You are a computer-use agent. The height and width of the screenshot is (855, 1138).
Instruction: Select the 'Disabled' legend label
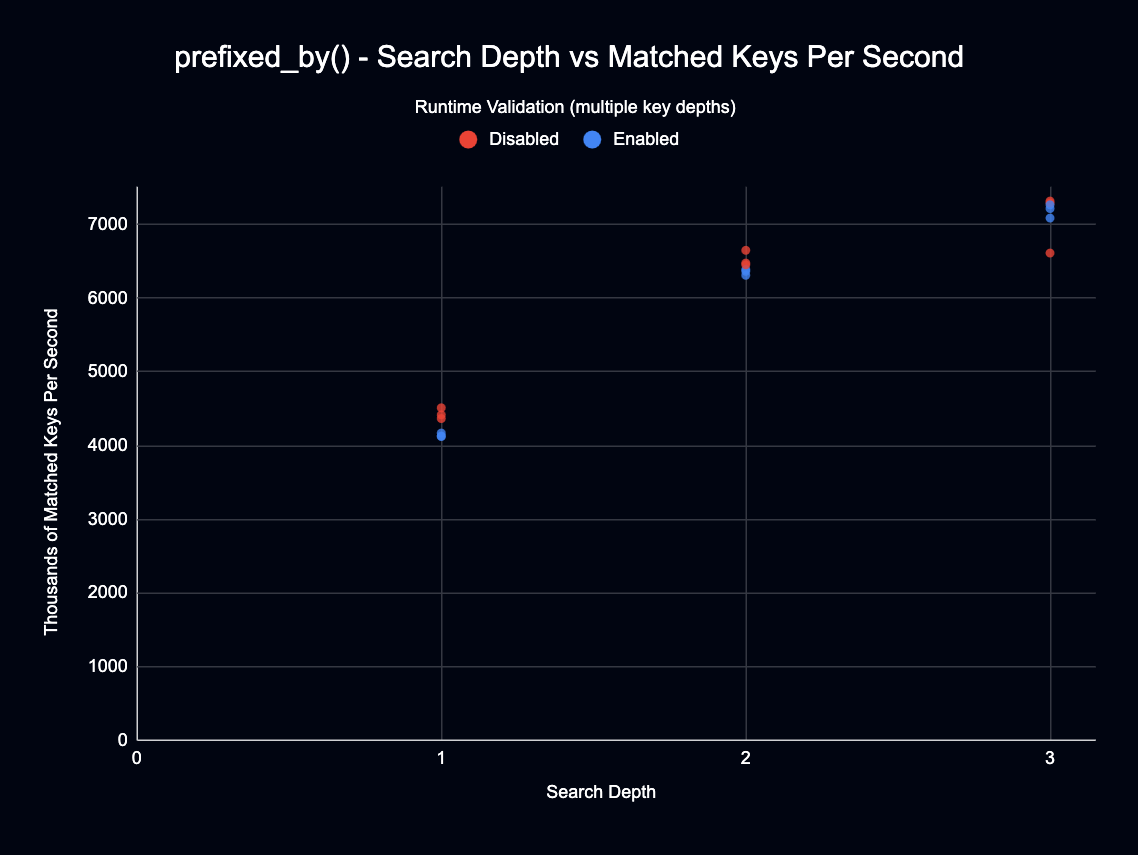[523, 139]
